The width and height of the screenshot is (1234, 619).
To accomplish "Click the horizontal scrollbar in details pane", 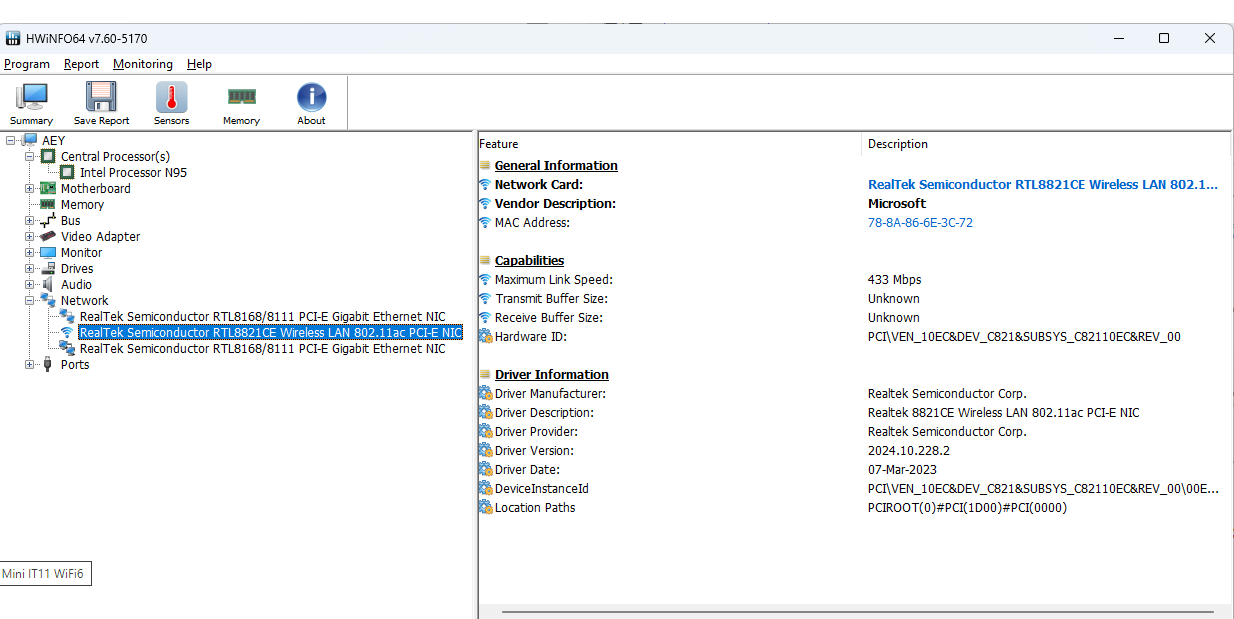I will pos(858,611).
